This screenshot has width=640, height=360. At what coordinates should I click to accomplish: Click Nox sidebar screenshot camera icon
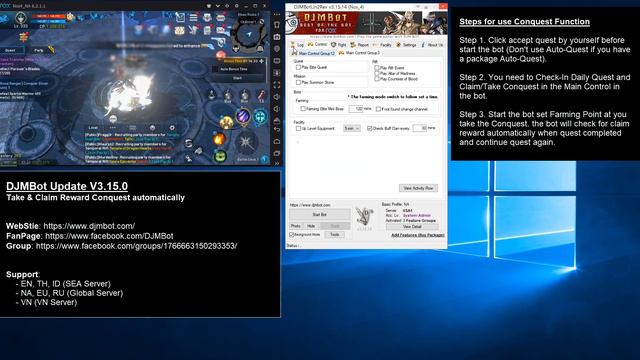coord(277,37)
